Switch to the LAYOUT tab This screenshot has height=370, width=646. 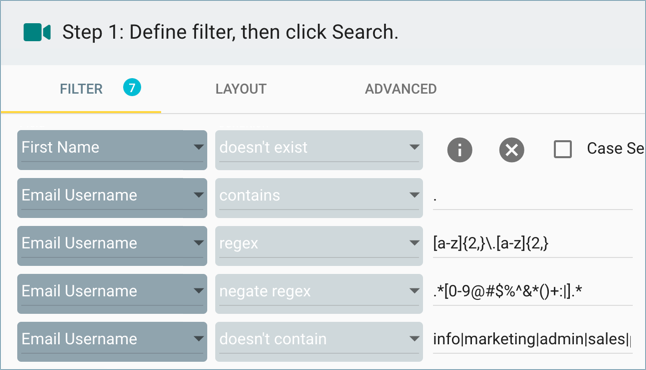click(241, 89)
